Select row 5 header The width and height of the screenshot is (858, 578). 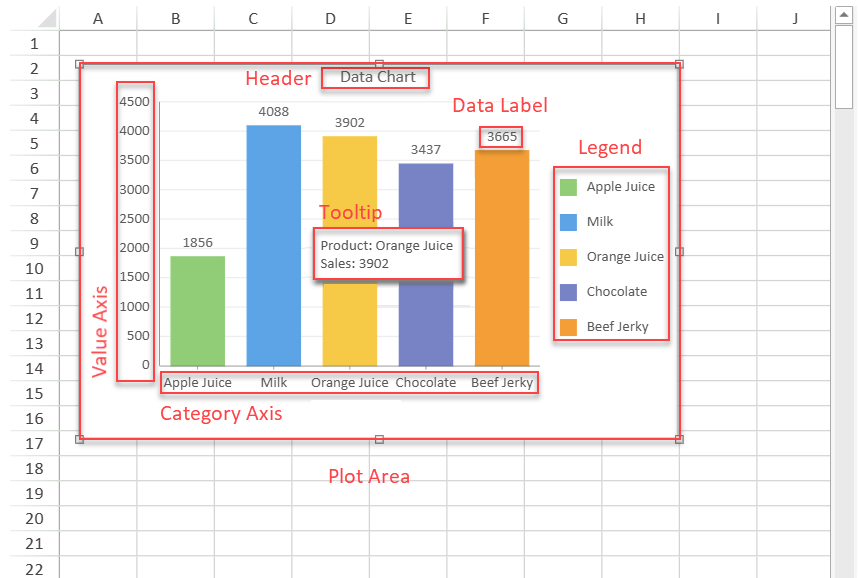34,143
